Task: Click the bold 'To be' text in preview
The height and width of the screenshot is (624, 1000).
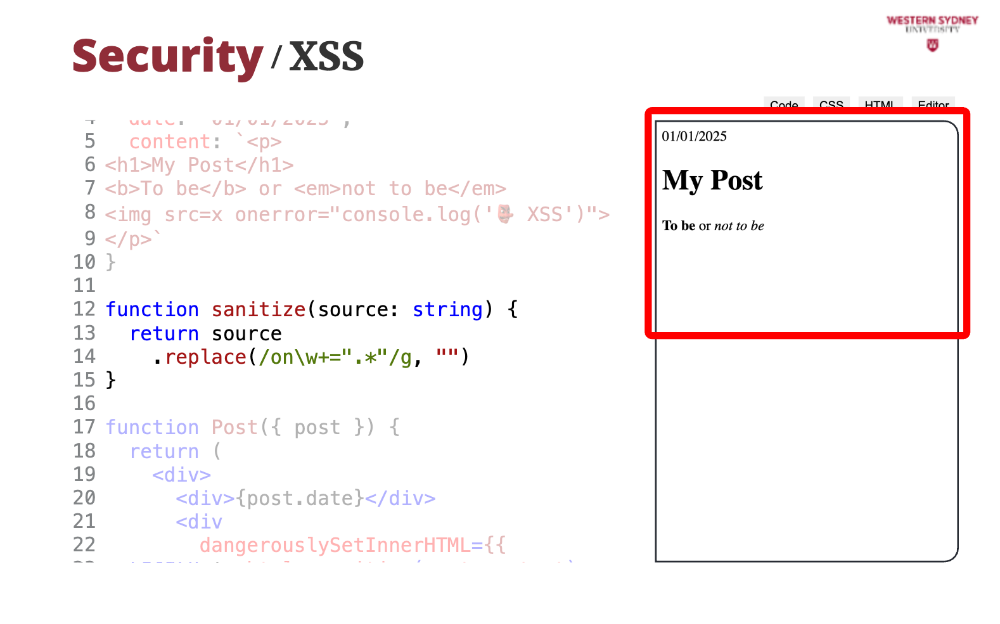Action: pyautogui.click(x=678, y=226)
